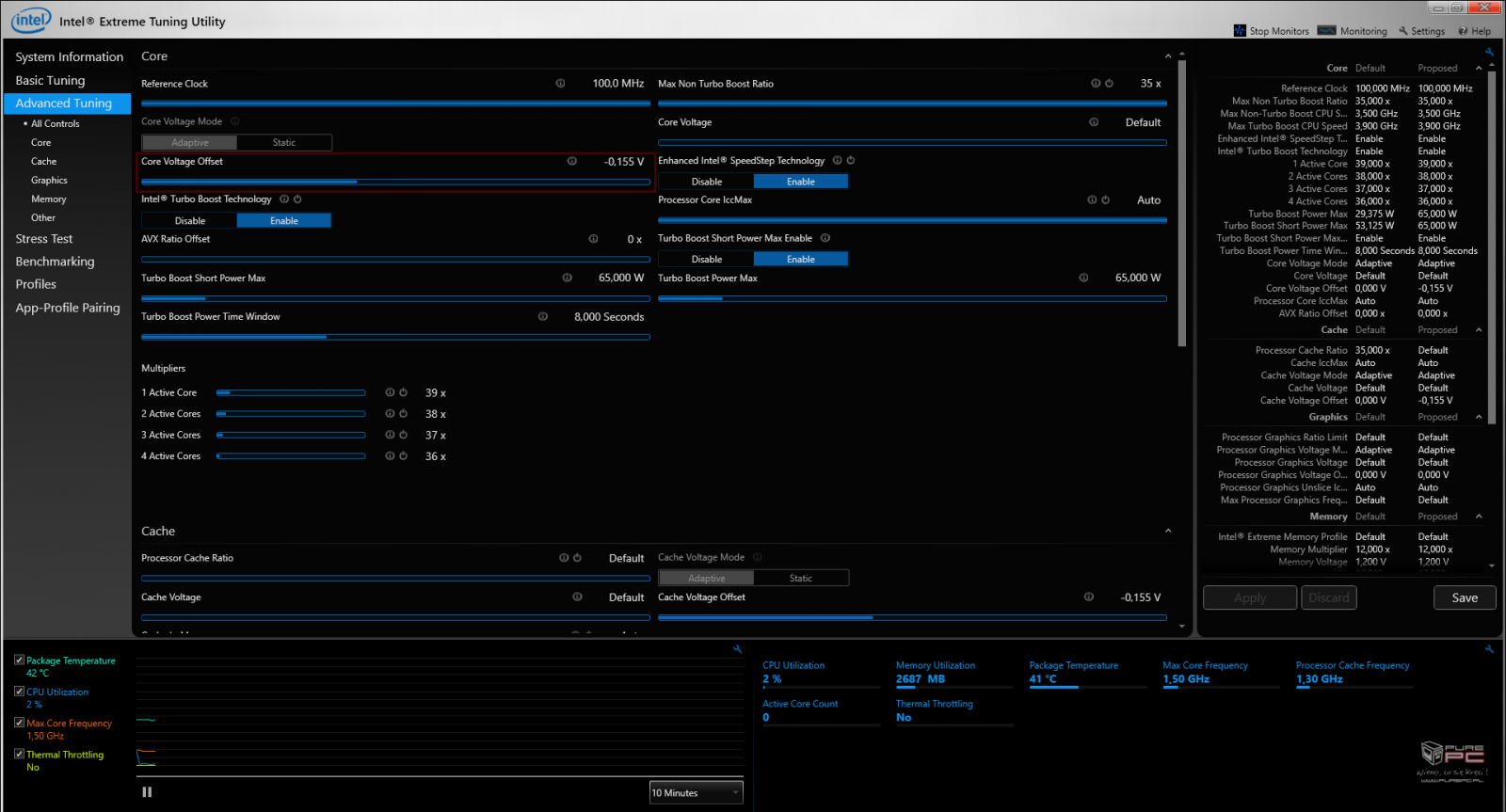Image resolution: width=1506 pixels, height=812 pixels.
Task: Click the Help question mark icon
Action: click(x=1463, y=31)
